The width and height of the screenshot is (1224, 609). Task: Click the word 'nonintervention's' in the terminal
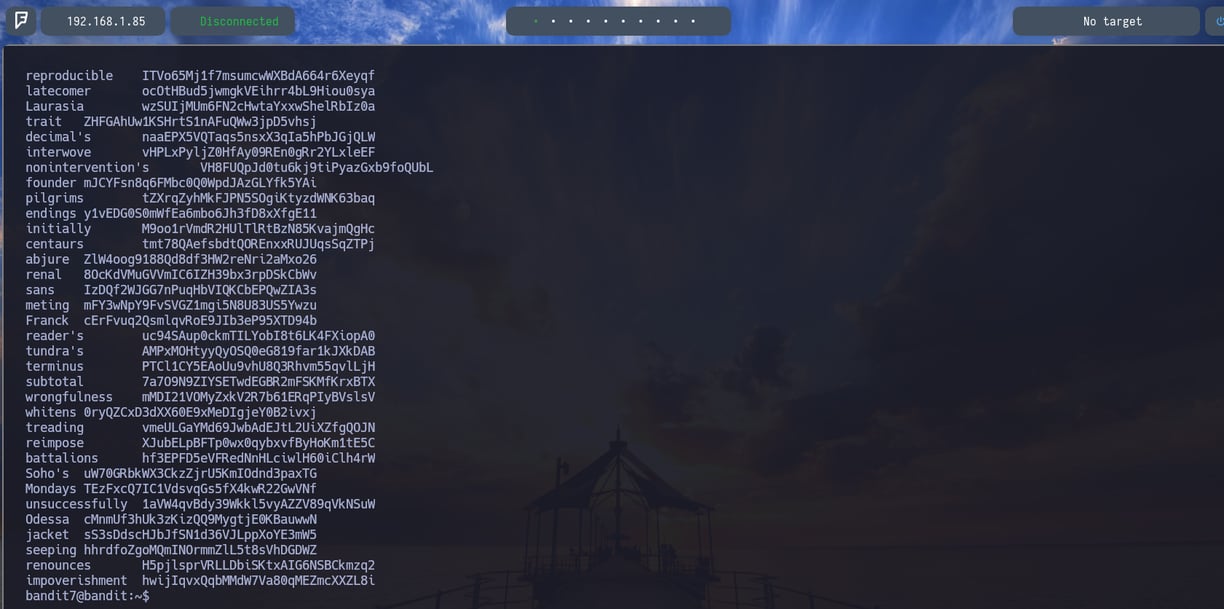click(x=87, y=168)
